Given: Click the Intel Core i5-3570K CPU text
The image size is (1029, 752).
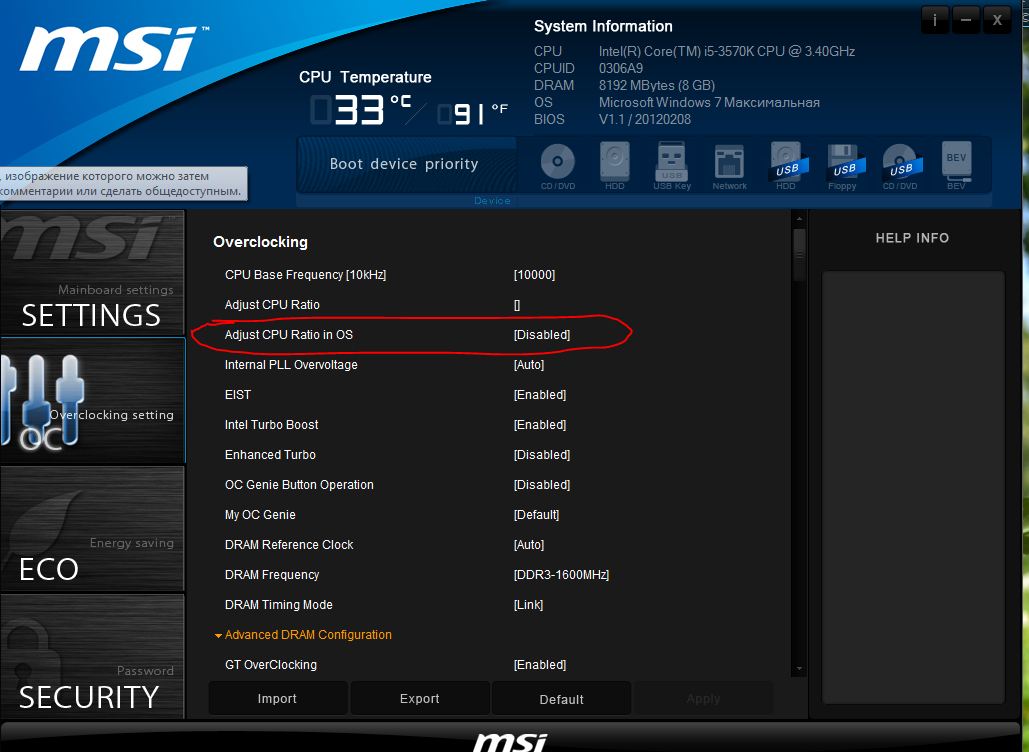Looking at the screenshot, I should (x=726, y=51).
